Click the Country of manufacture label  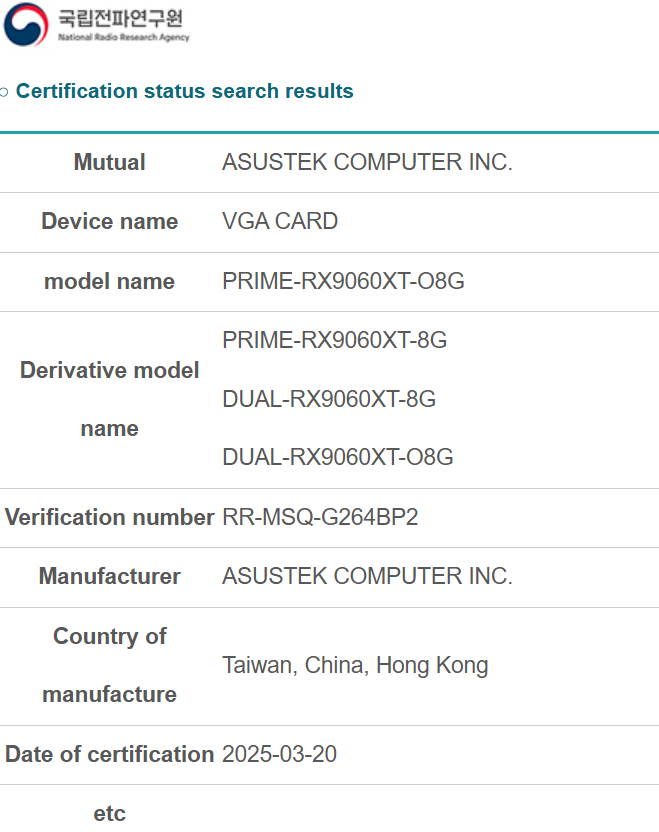[x=109, y=665]
